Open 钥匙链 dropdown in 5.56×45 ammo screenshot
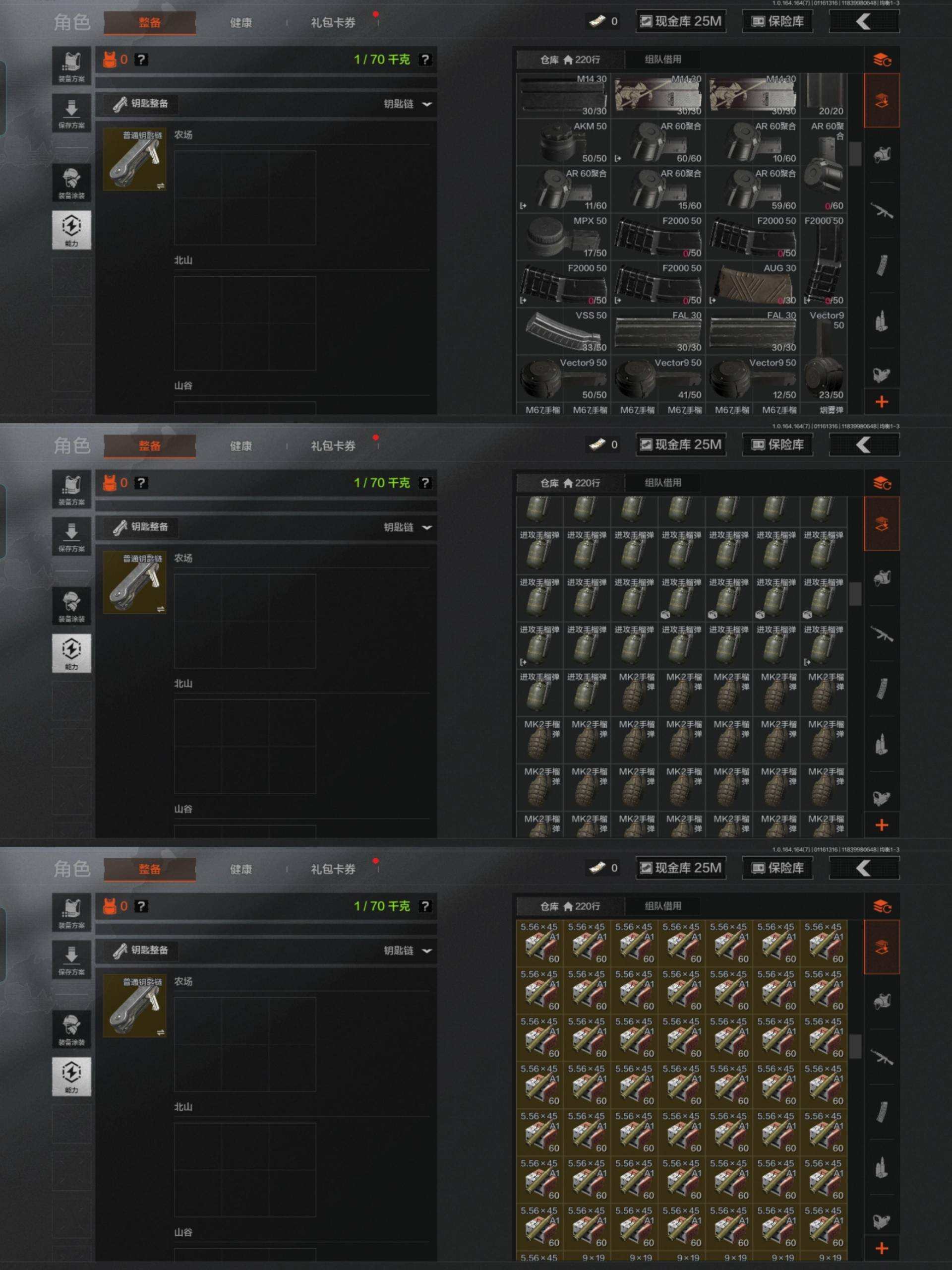The height and width of the screenshot is (1270, 952). pyautogui.click(x=408, y=950)
